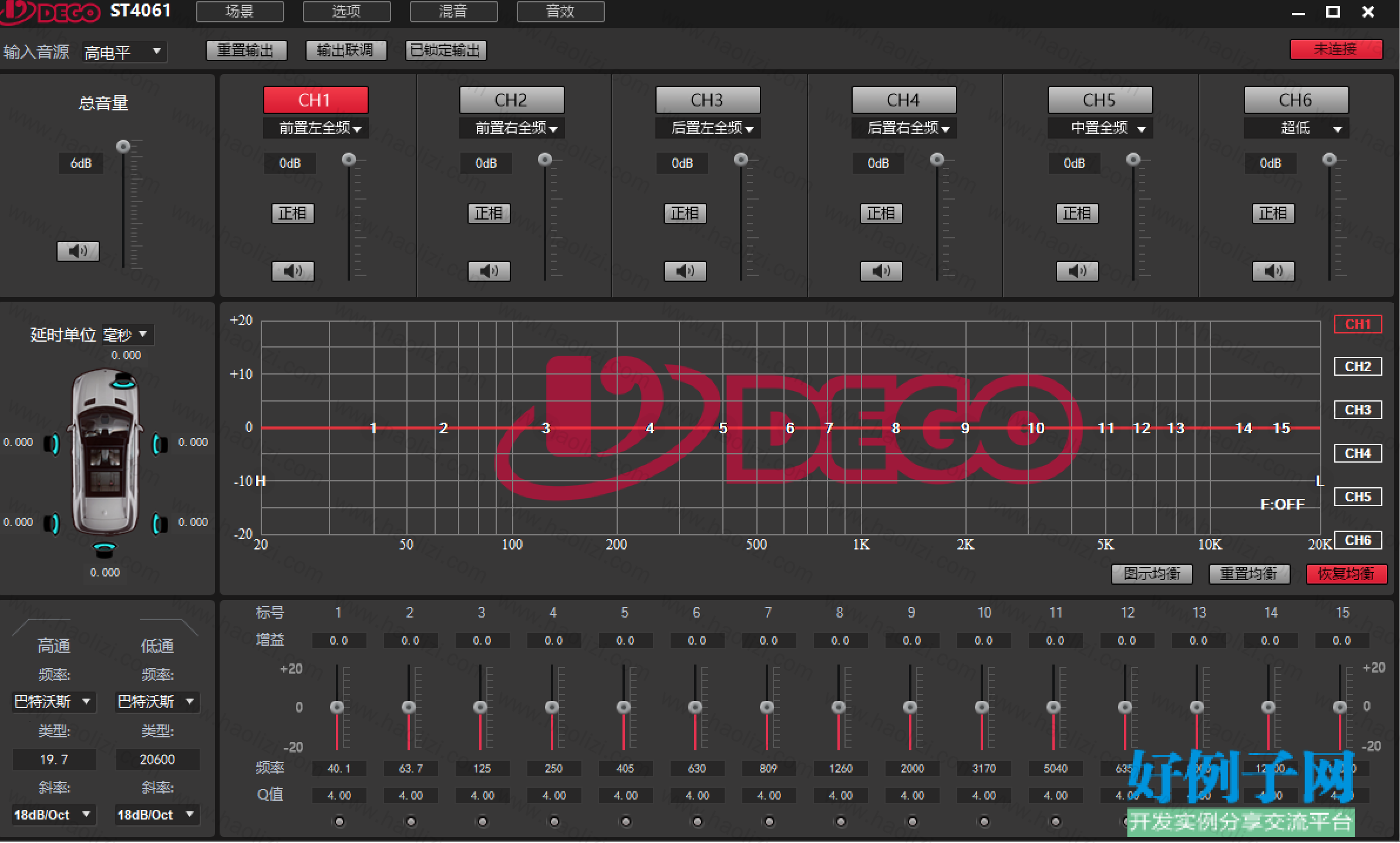Image resolution: width=1400 pixels, height=843 pixels.
Task: Open the 延时单位 毫秒 dropdown
Action: [127, 335]
